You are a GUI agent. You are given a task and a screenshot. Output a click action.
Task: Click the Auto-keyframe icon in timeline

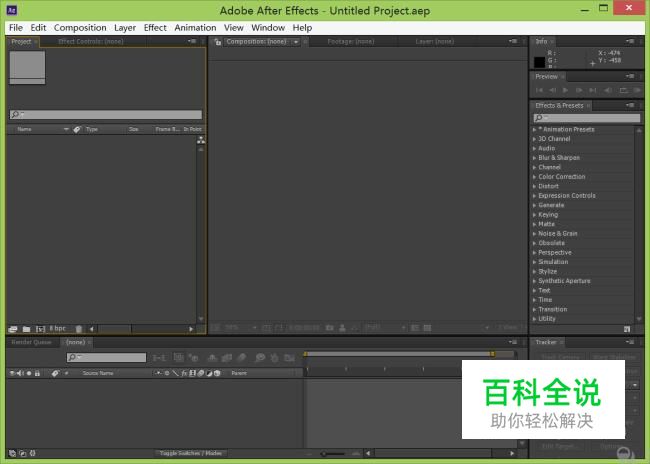coord(275,357)
